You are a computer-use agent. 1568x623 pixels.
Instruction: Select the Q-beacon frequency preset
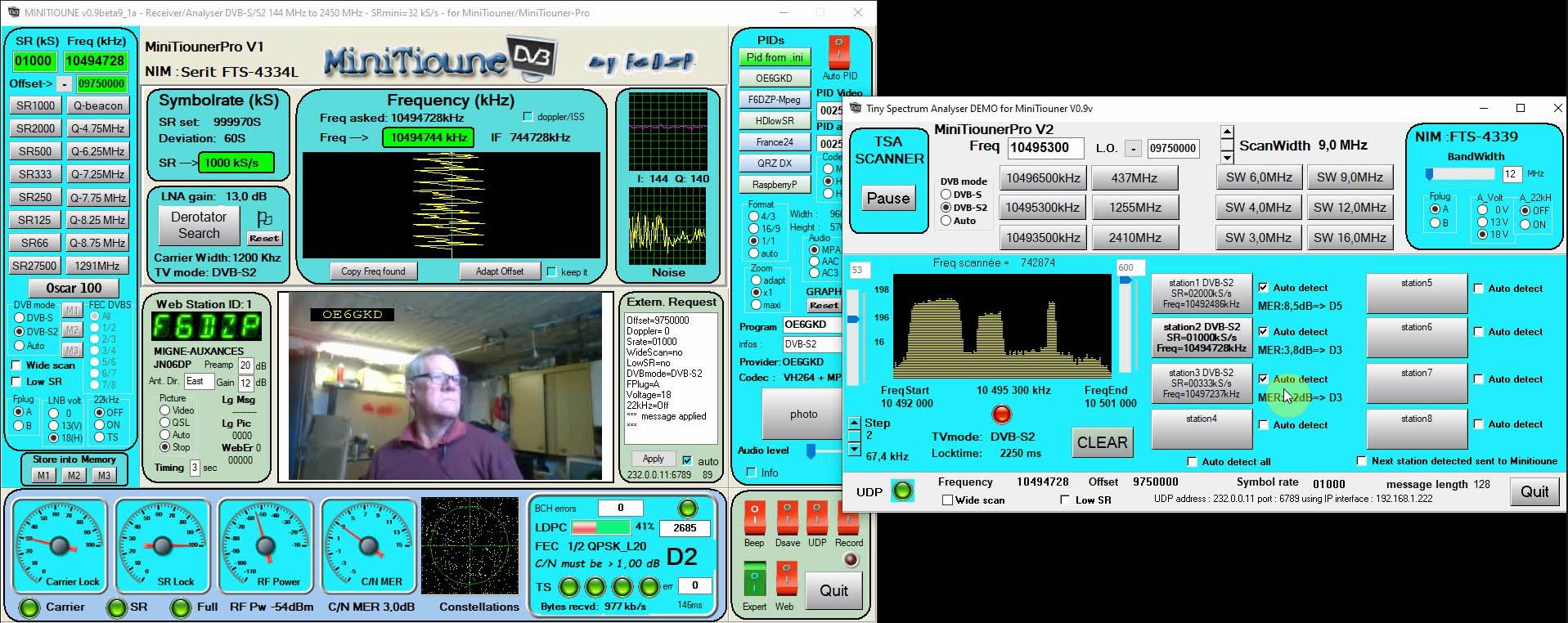click(x=97, y=105)
